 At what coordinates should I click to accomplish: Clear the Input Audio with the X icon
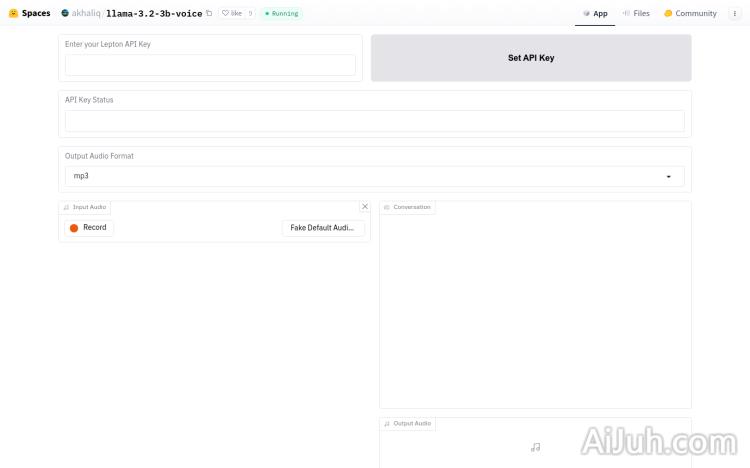tap(364, 207)
